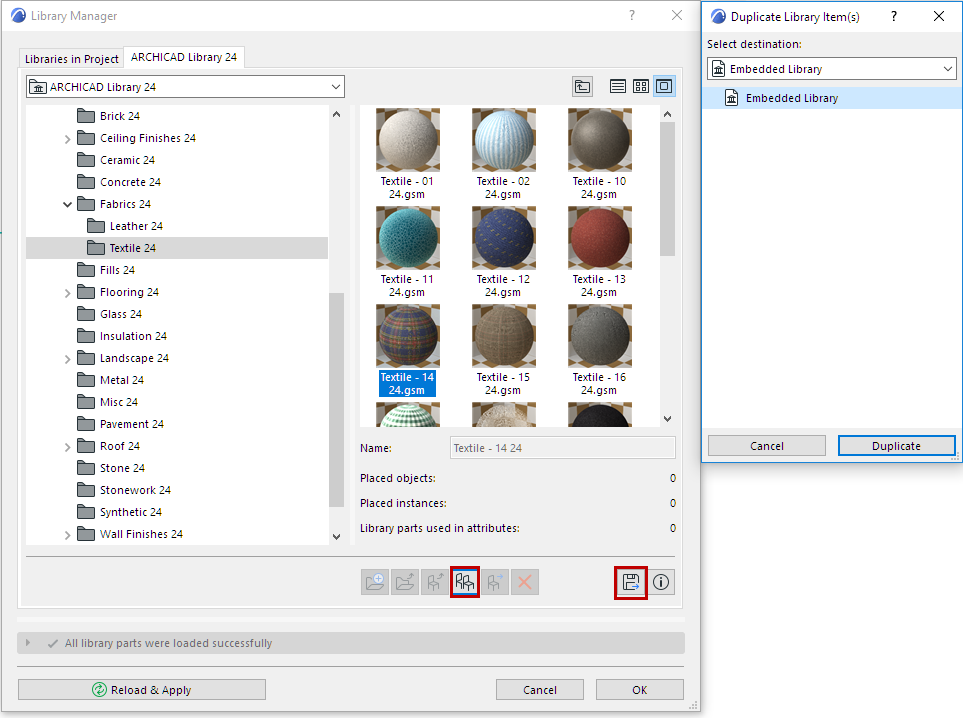Switch to Libraries in Project tab

(x=71, y=59)
